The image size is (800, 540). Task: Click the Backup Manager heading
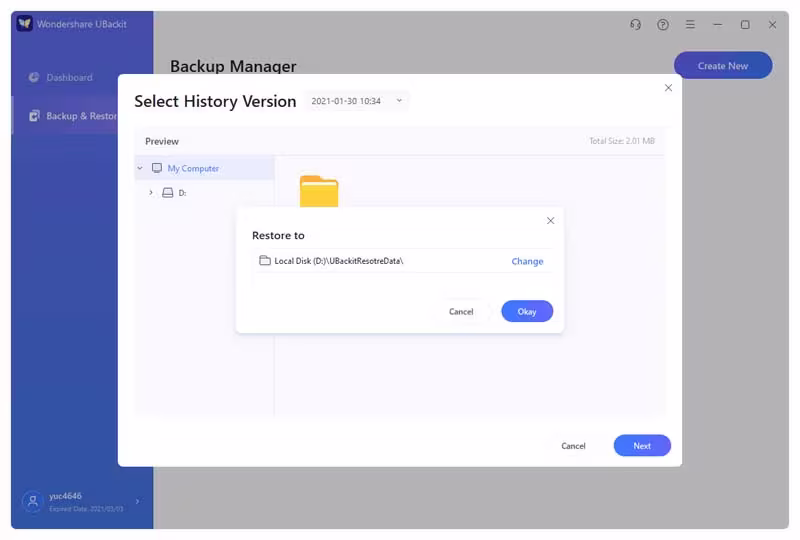coord(233,66)
